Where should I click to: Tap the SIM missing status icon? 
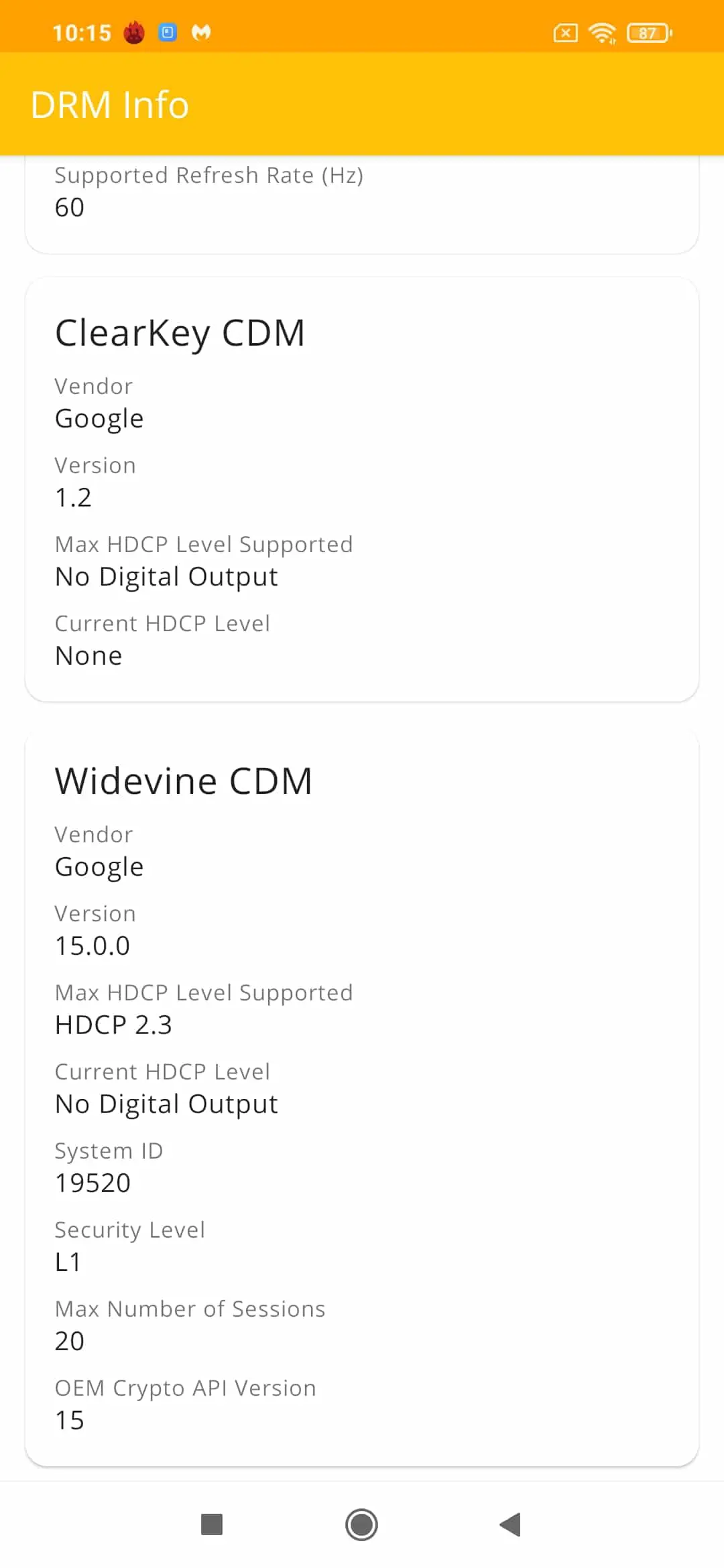coord(565,33)
